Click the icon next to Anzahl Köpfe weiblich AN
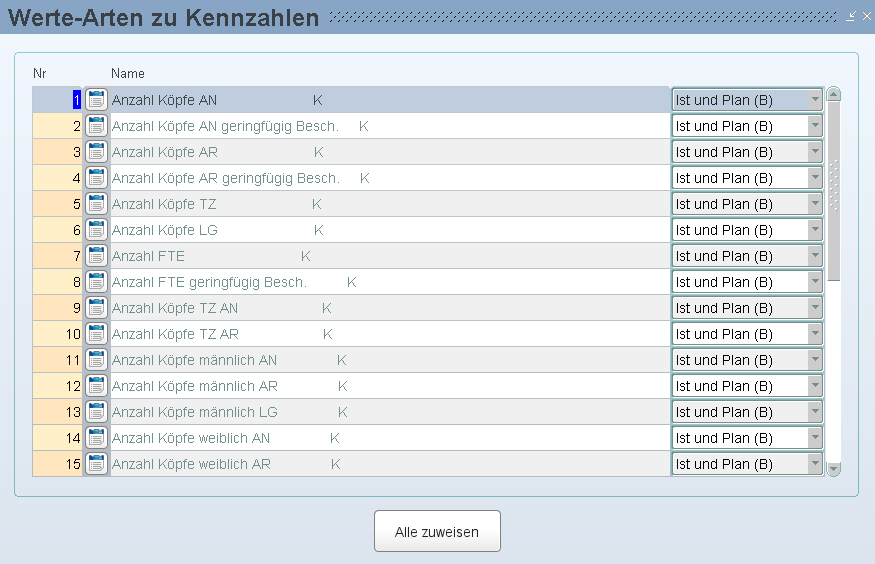Viewport: 875px width, 564px height. click(x=96, y=438)
